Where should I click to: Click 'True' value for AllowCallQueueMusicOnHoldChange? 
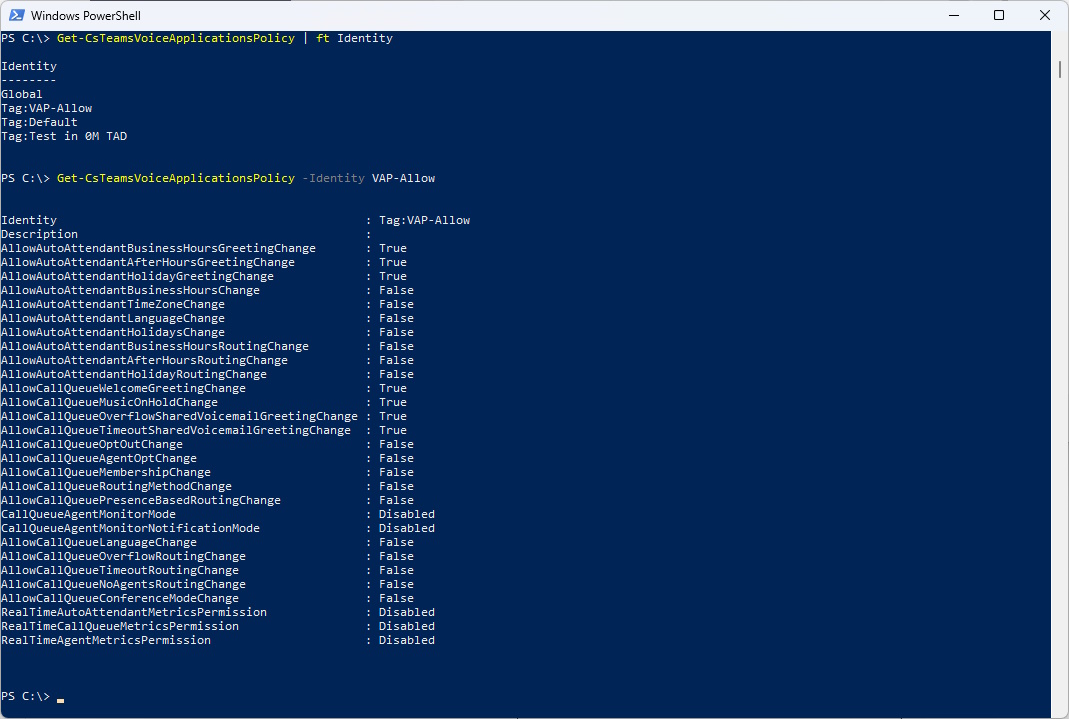click(393, 401)
